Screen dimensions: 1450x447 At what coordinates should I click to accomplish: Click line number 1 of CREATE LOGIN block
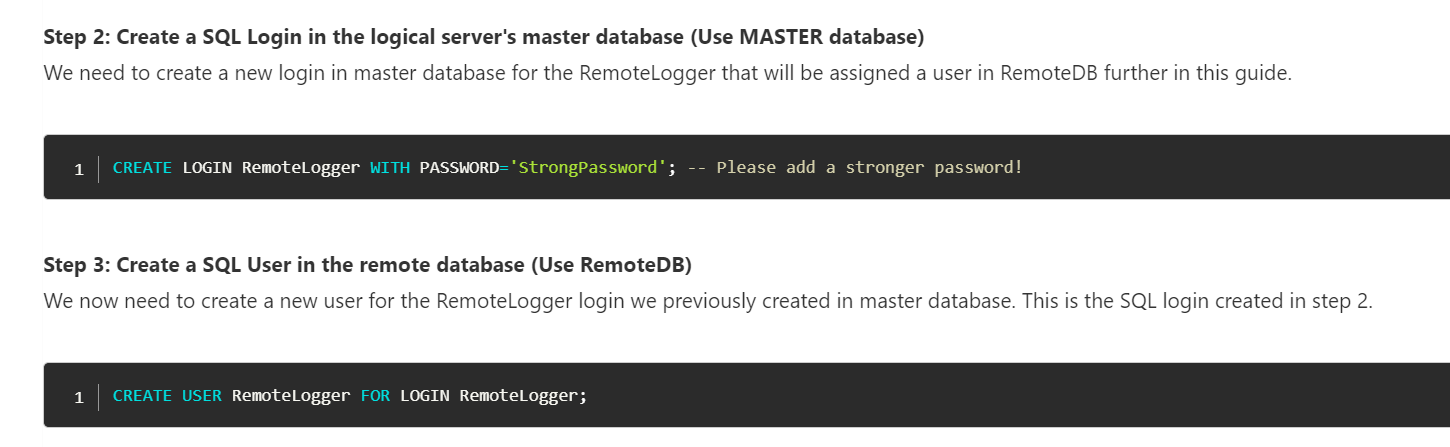pos(79,168)
